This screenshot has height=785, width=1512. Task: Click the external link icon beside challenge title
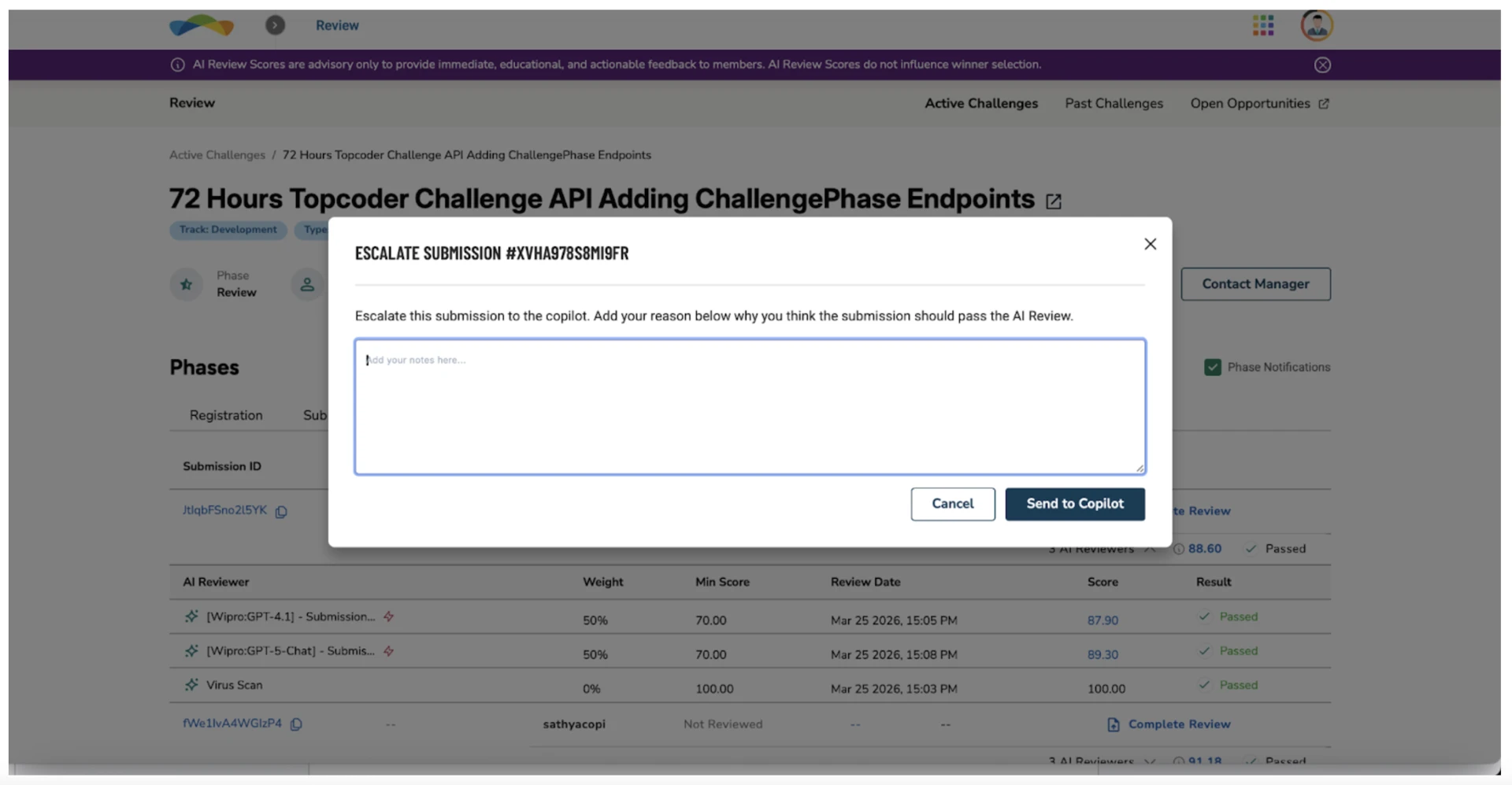(x=1054, y=202)
